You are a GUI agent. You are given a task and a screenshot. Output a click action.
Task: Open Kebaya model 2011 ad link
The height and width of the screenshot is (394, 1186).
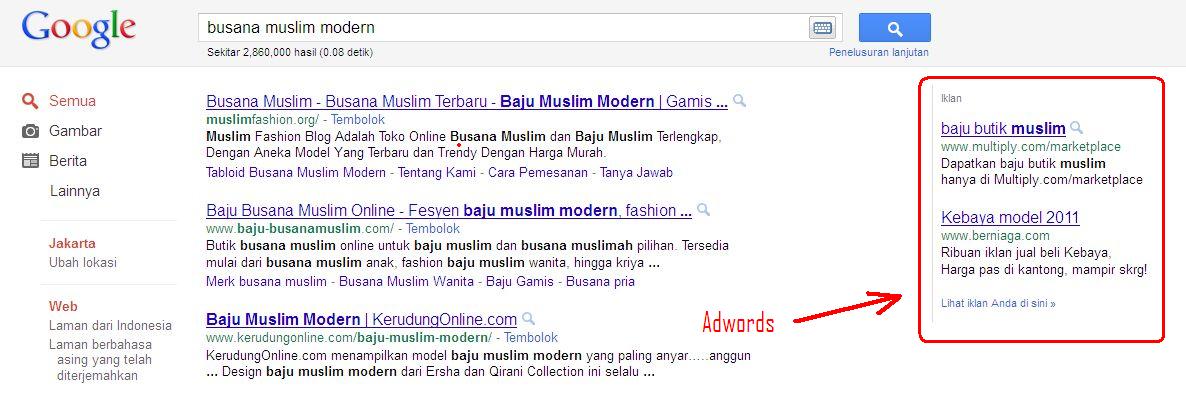click(1010, 218)
